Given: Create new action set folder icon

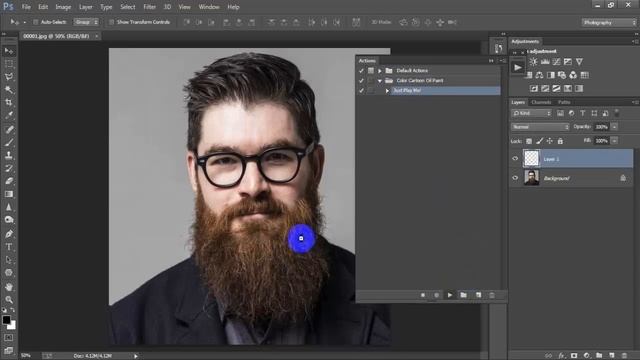Looking at the screenshot, I should point(463,295).
